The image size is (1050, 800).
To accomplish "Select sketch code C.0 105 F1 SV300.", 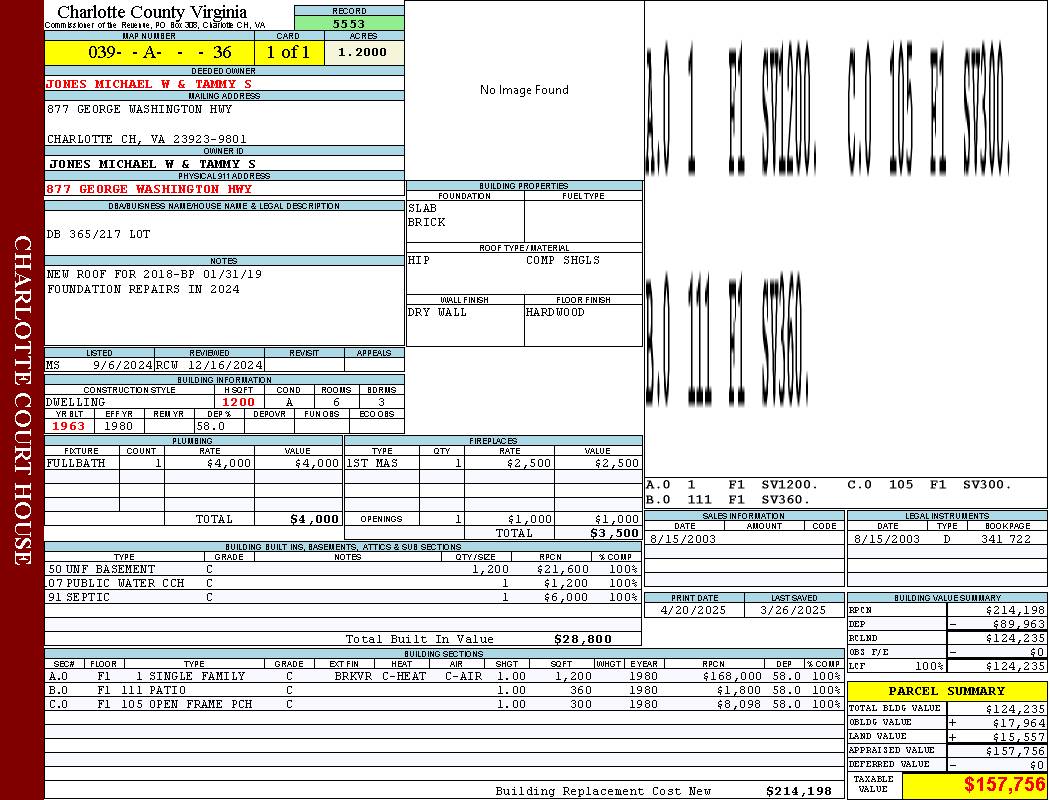I will pos(929,485).
